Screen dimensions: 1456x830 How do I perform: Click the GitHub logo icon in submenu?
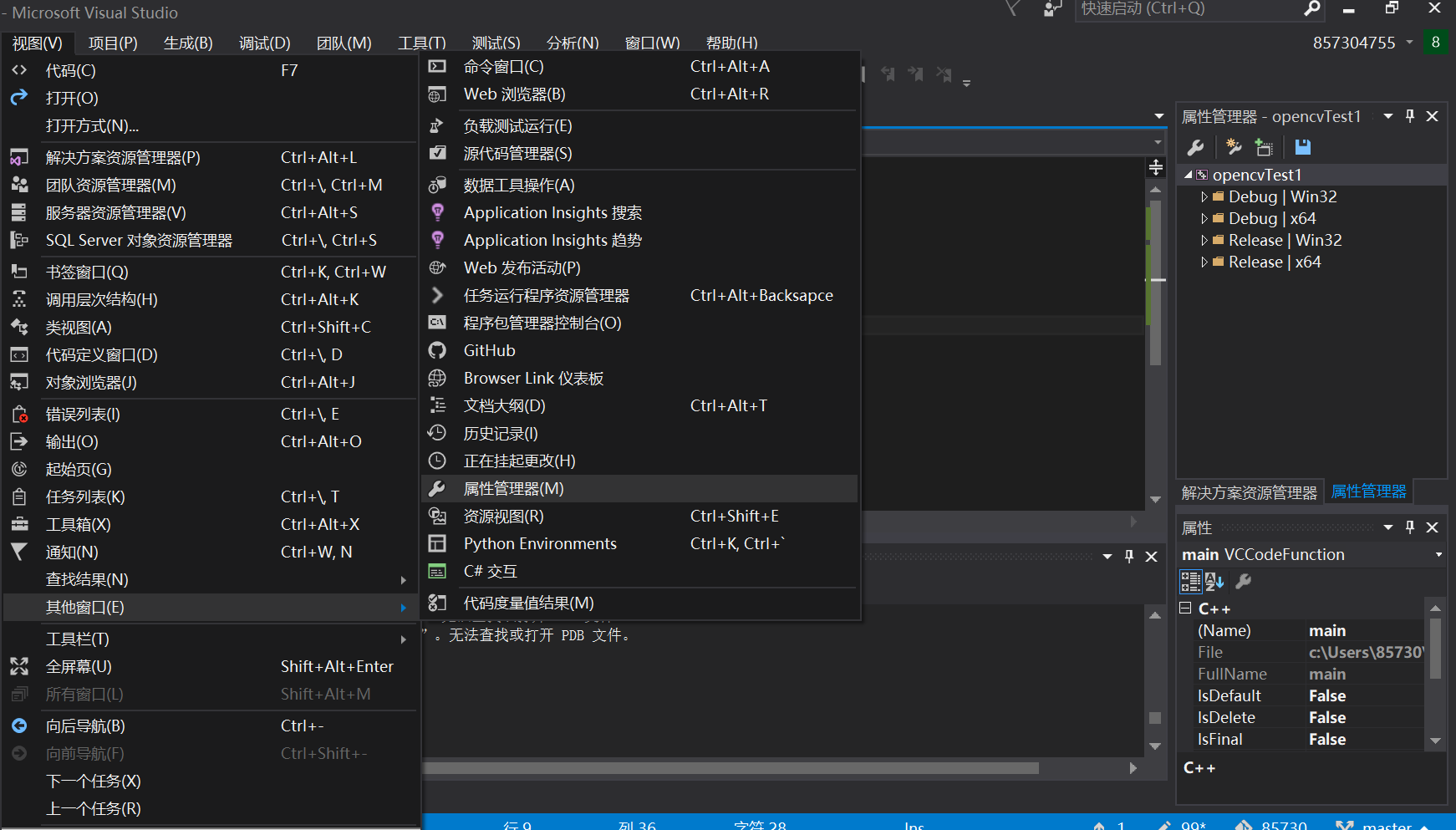click(437, 350)
